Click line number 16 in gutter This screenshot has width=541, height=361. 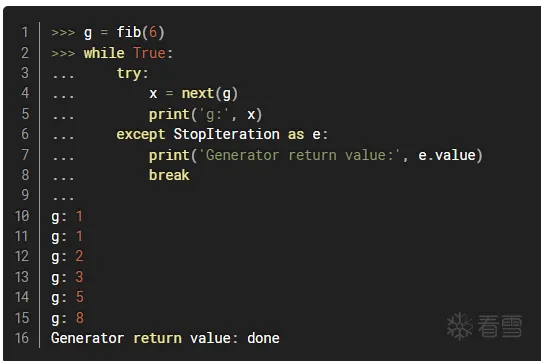[21, 338]
